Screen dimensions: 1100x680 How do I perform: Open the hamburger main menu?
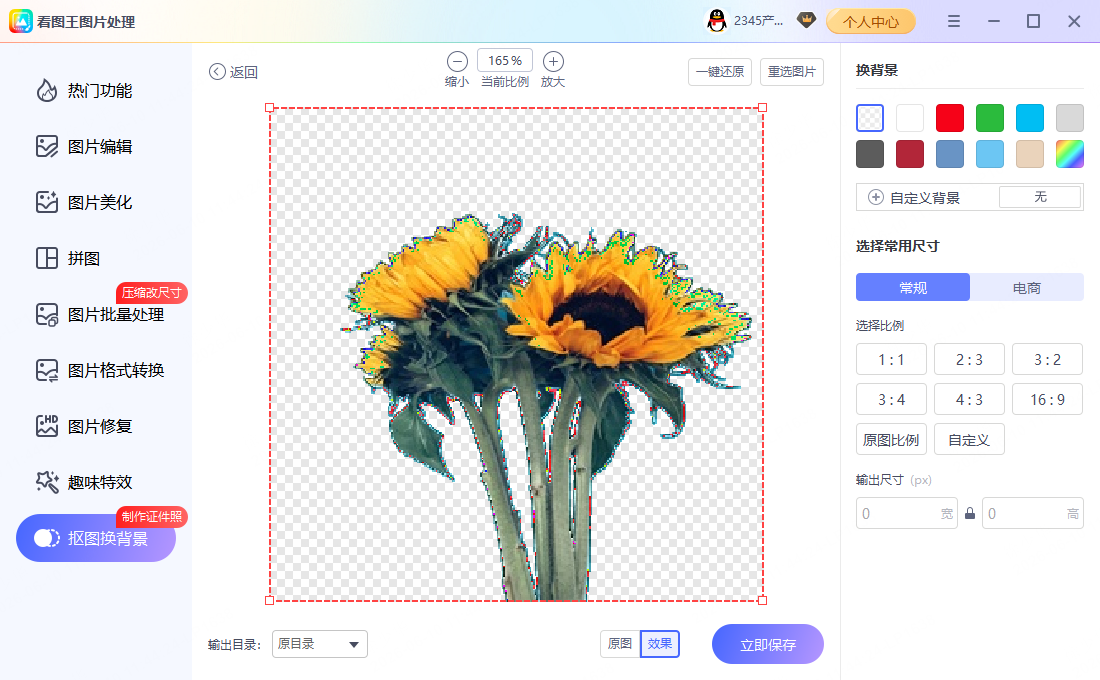(953, 21)
